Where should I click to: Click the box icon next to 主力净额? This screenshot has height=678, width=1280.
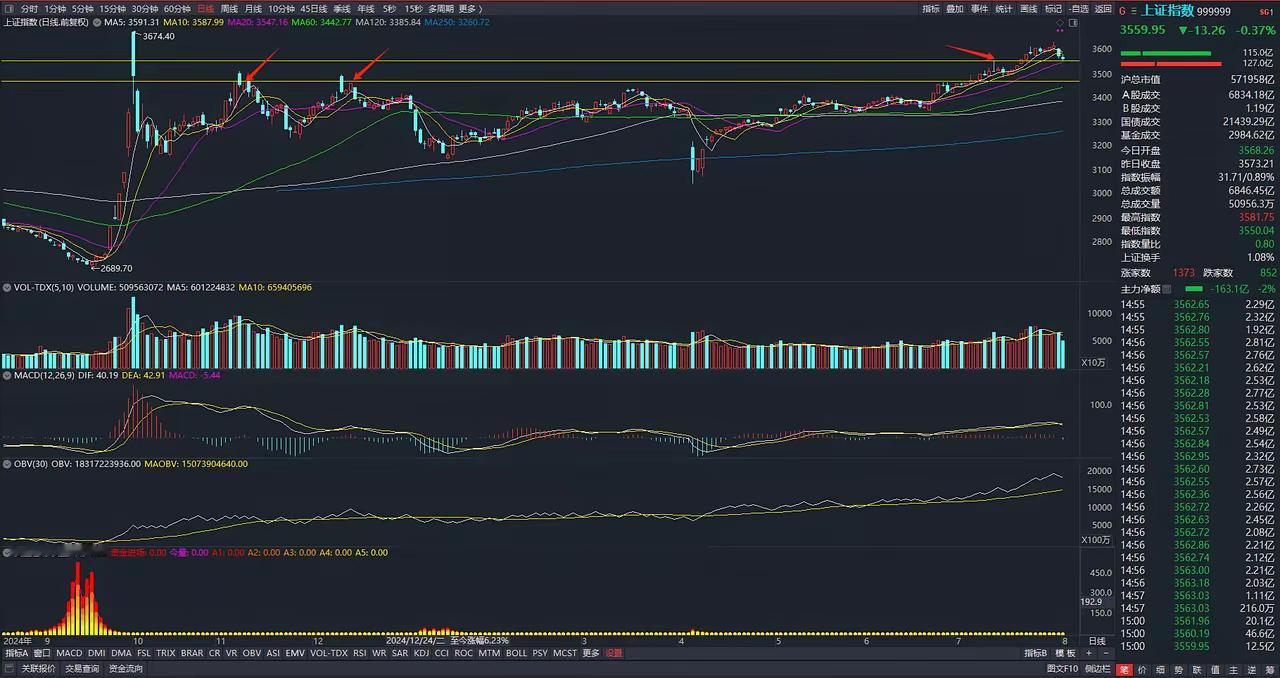1166,289
